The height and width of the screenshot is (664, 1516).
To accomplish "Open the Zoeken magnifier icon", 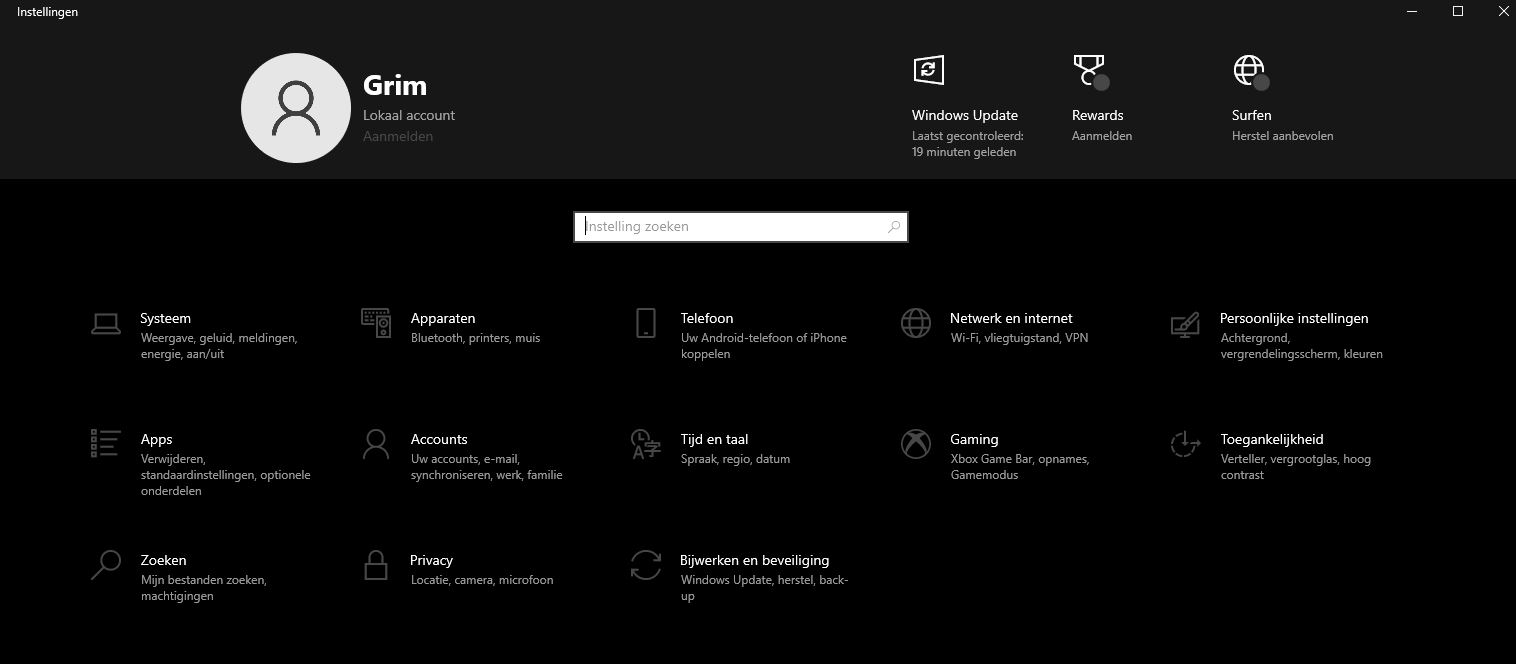I will (x=106, y=565).
